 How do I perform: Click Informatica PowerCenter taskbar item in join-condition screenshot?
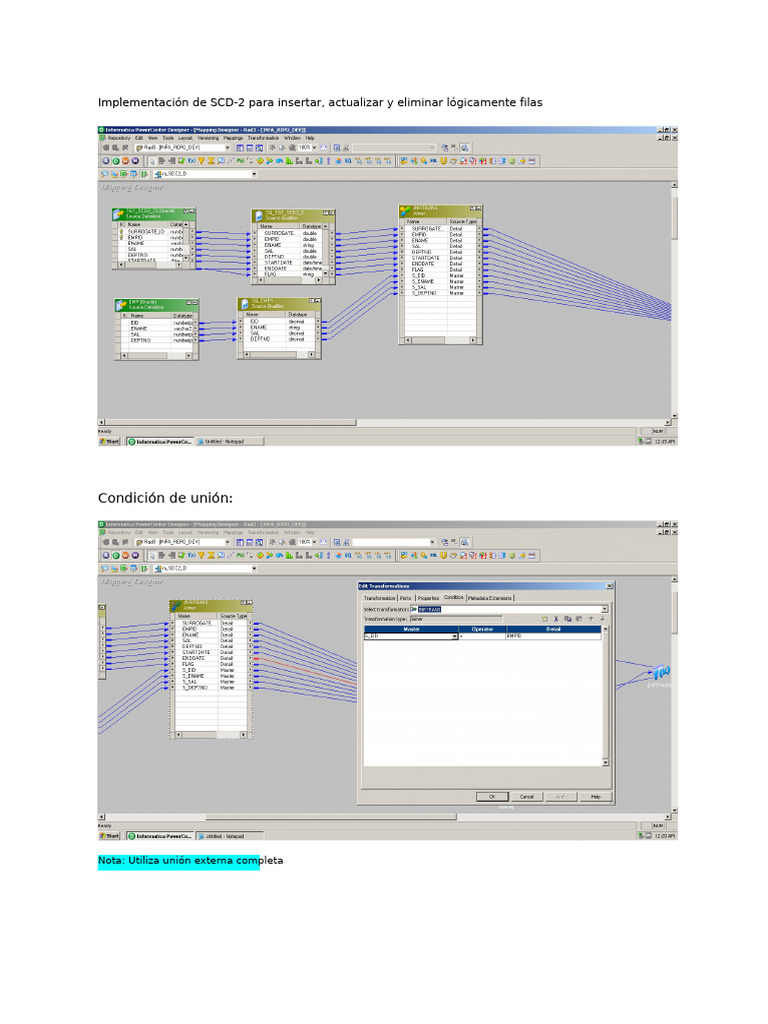160,836
